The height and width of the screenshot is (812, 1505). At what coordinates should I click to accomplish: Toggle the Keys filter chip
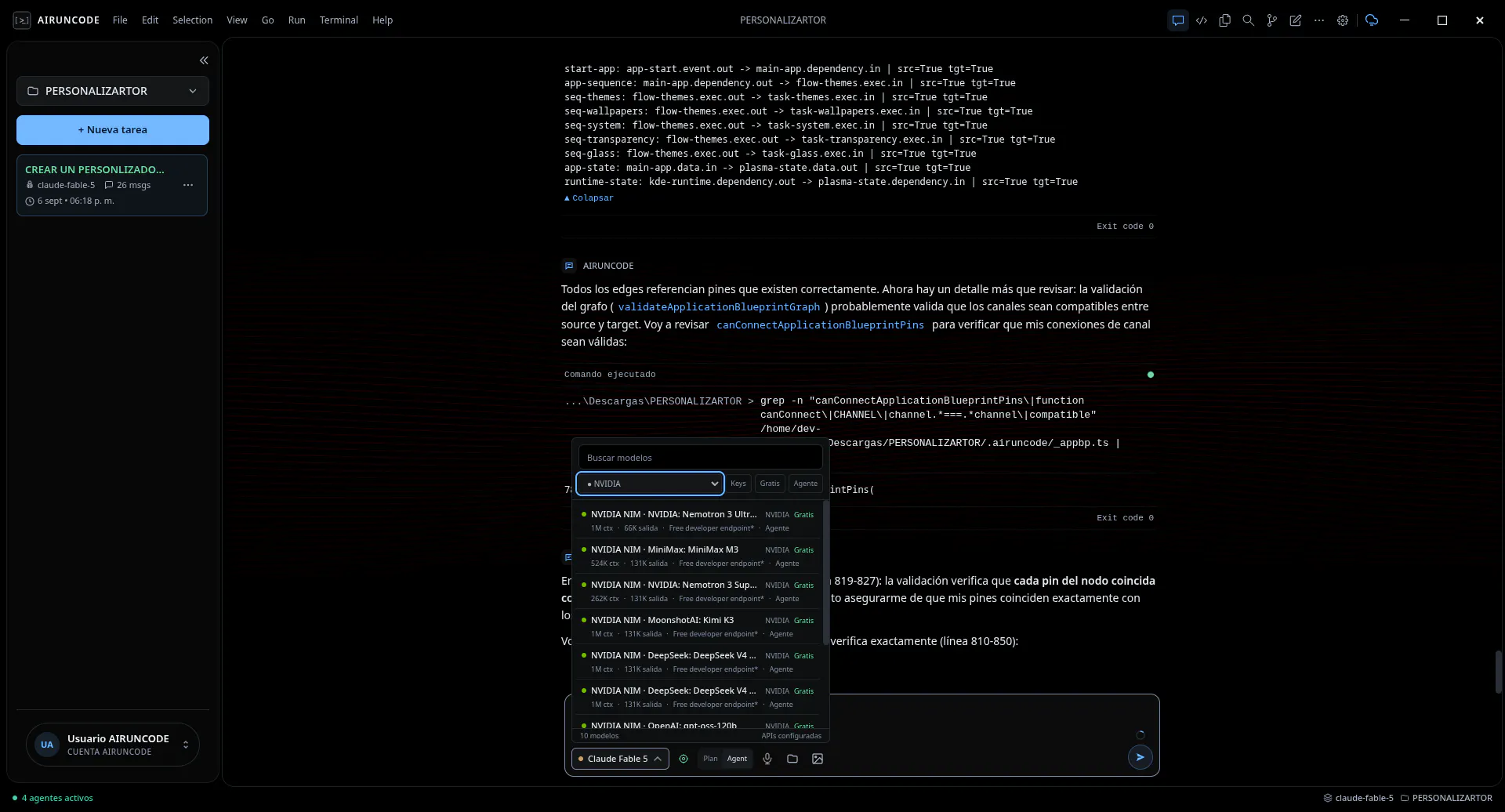click(x=738, y=484)
